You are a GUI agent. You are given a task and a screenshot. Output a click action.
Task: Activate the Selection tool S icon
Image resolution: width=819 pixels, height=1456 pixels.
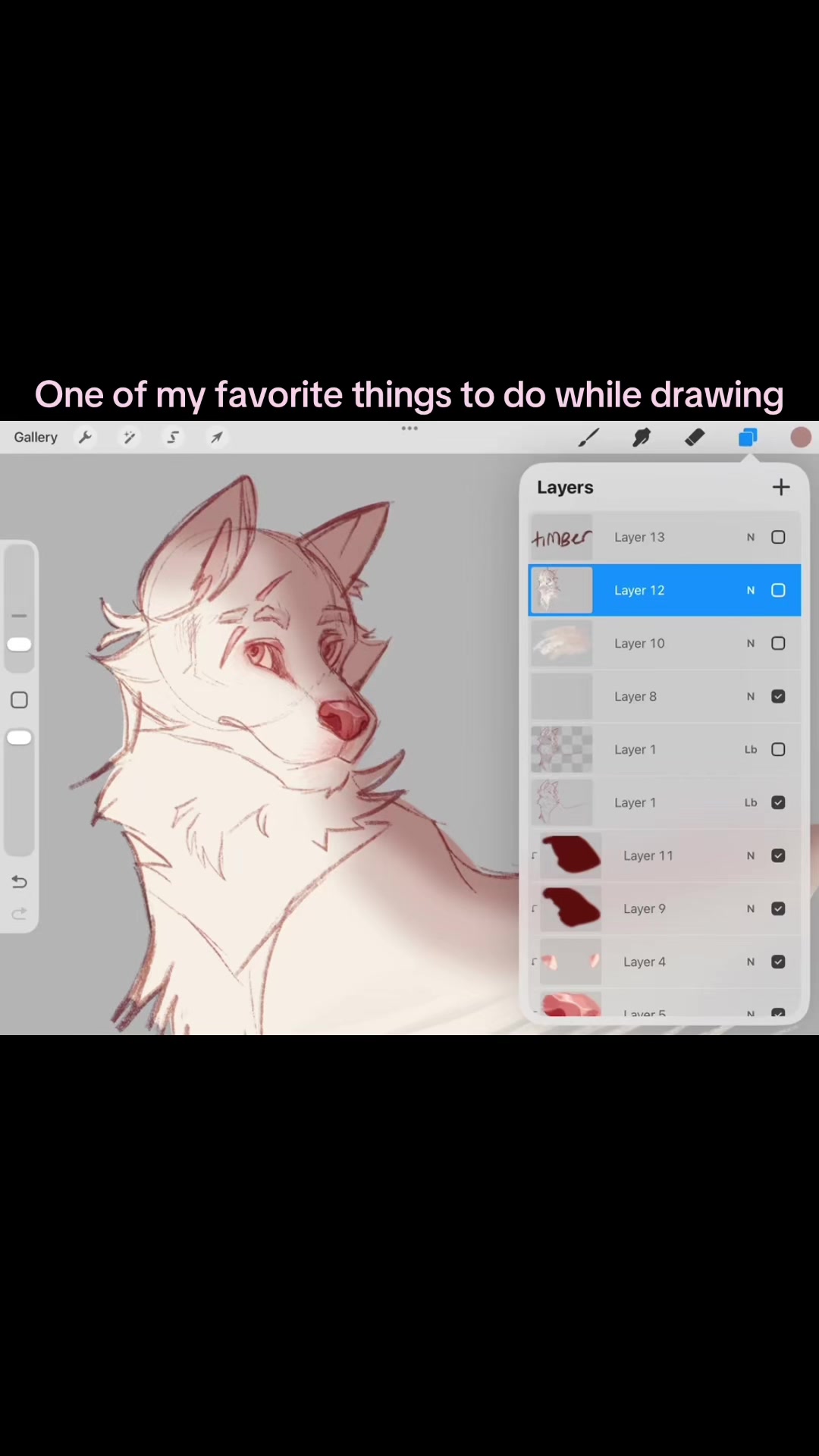pos(173,438)
